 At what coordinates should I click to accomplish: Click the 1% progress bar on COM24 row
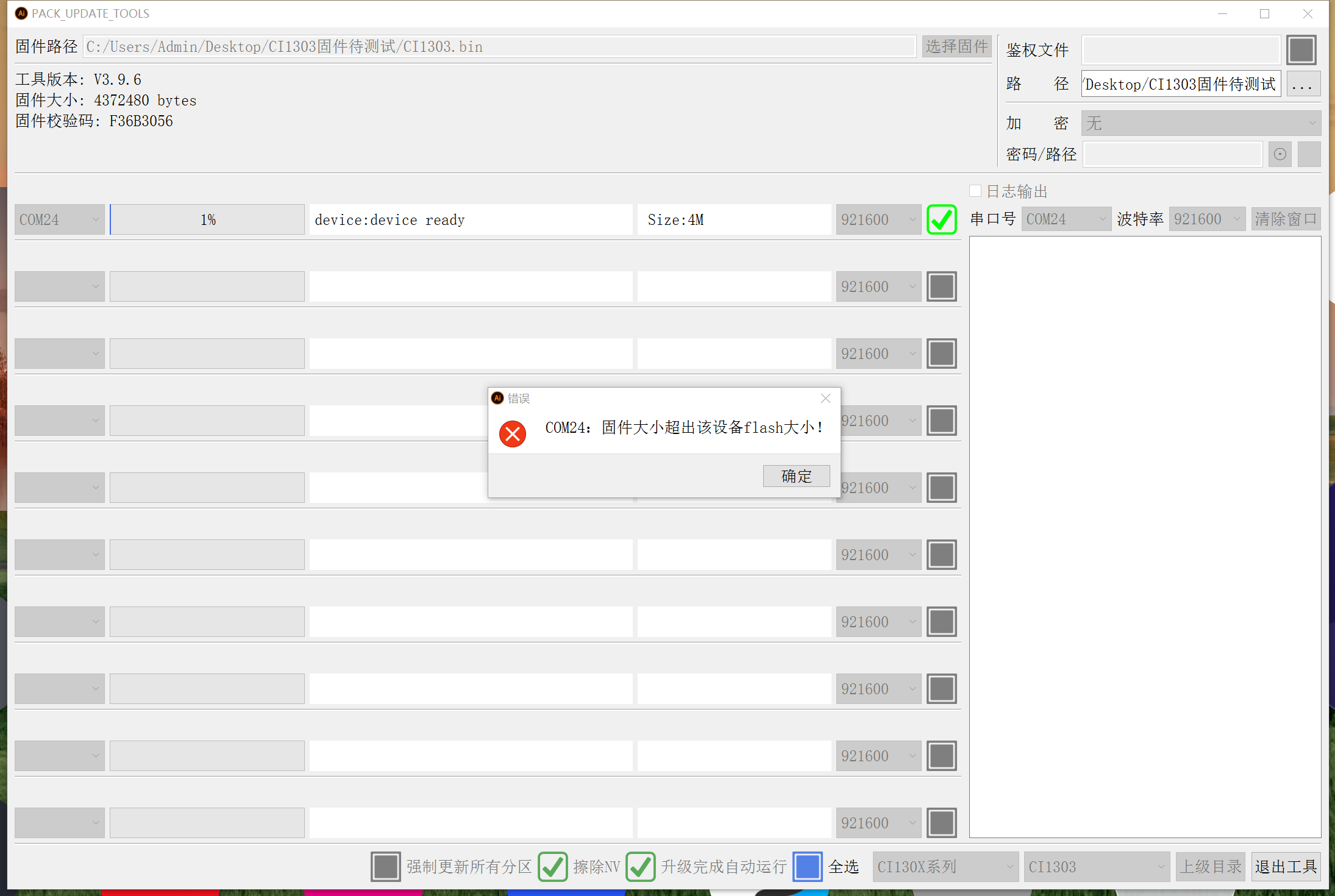coord(207,219)
